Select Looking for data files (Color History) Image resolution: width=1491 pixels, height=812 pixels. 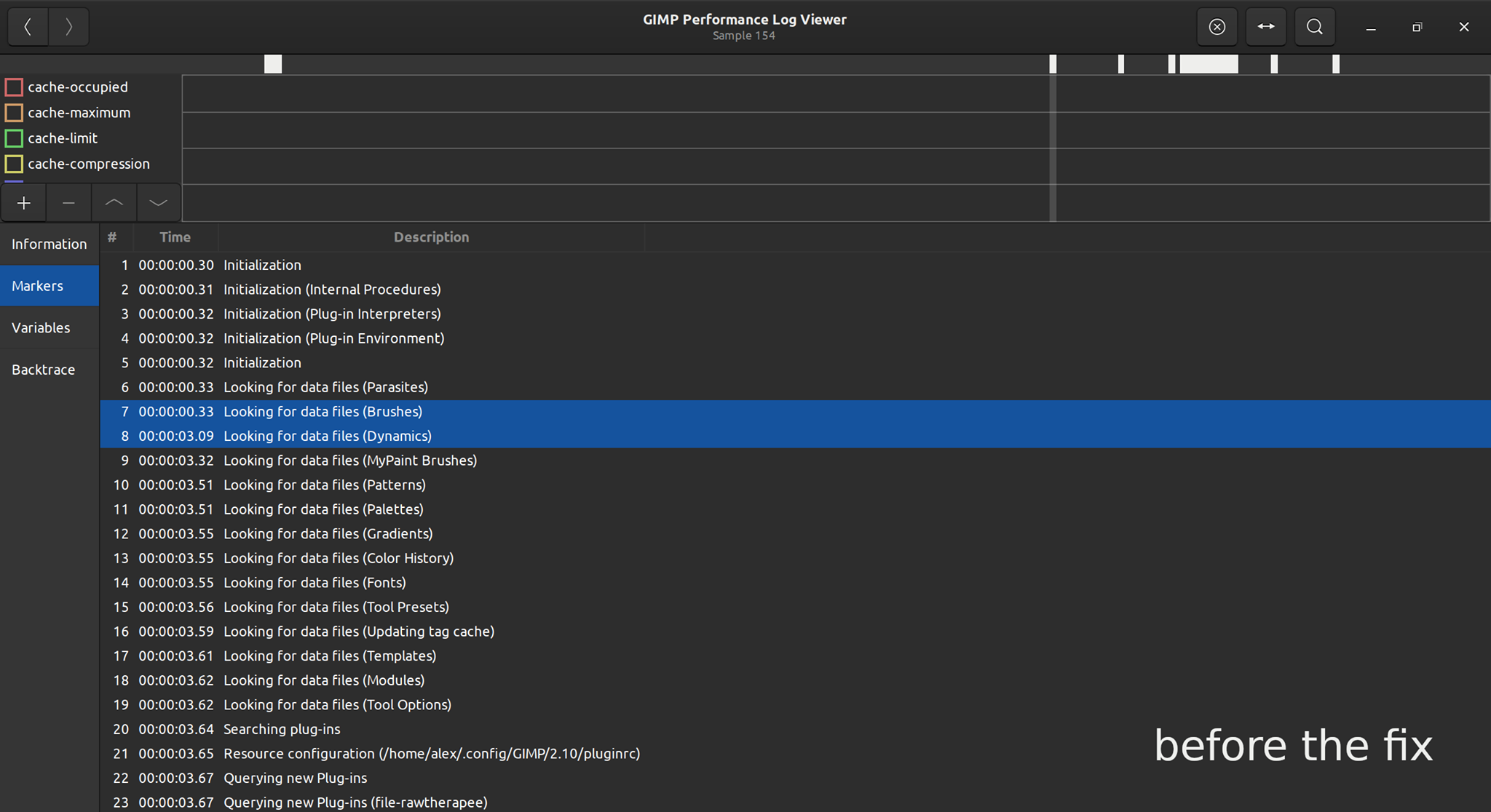tap(795, 558)
